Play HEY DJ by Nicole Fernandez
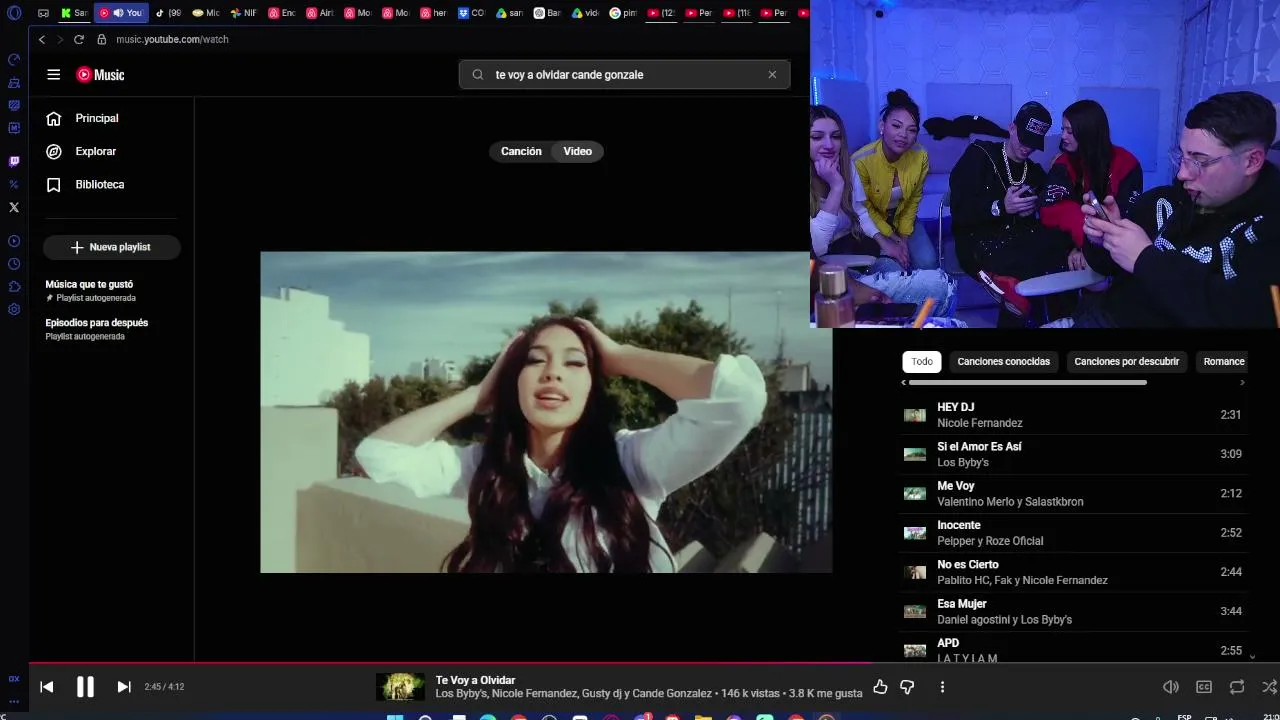 [x=1072, y=415]
